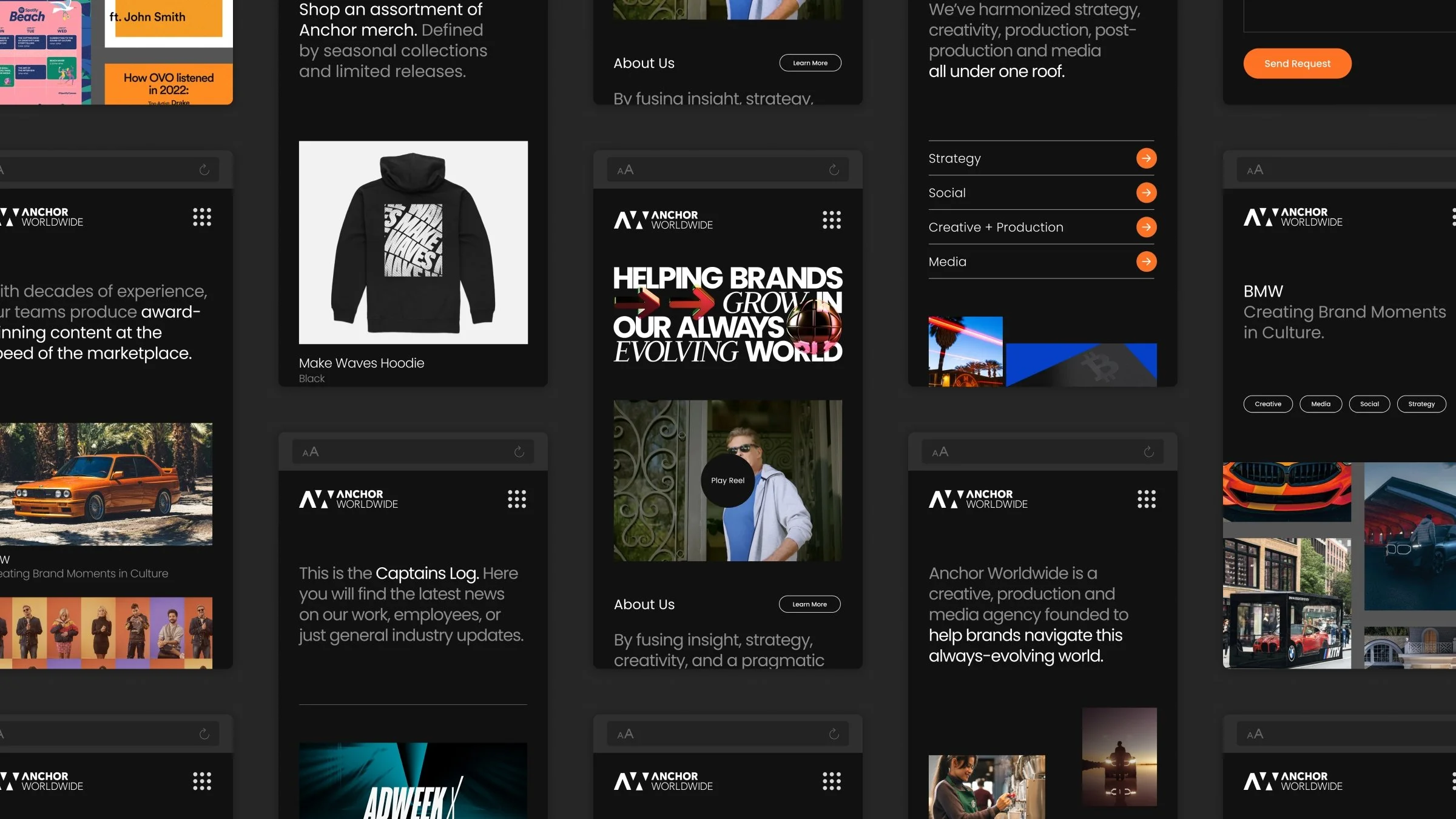This screenshot has width=1456, height=819.
Task: Open dot-grid menu above Anchor Worldwide agency text
Action: (1146, 499)
